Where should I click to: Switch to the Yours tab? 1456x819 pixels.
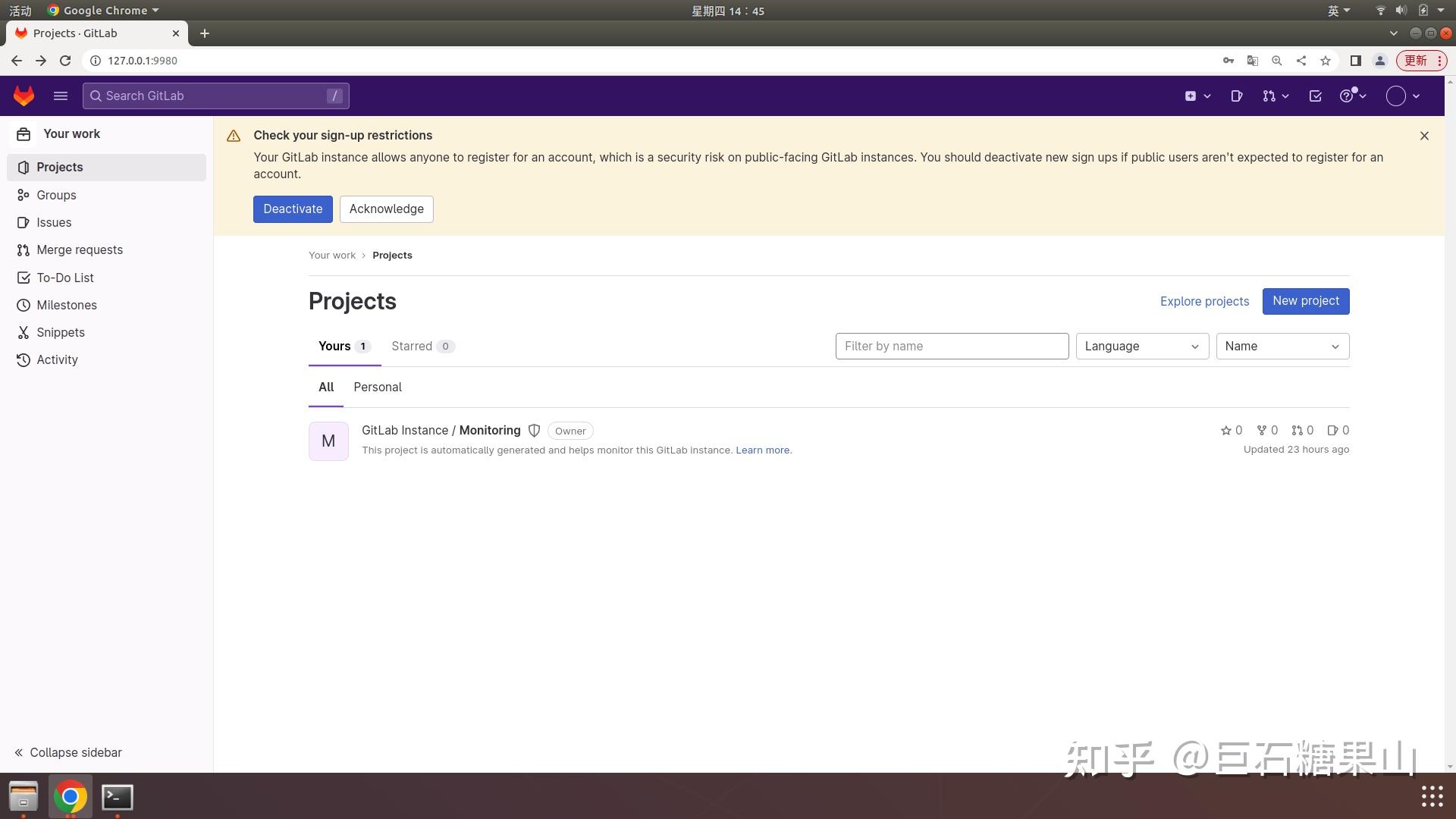coord(344,347)
